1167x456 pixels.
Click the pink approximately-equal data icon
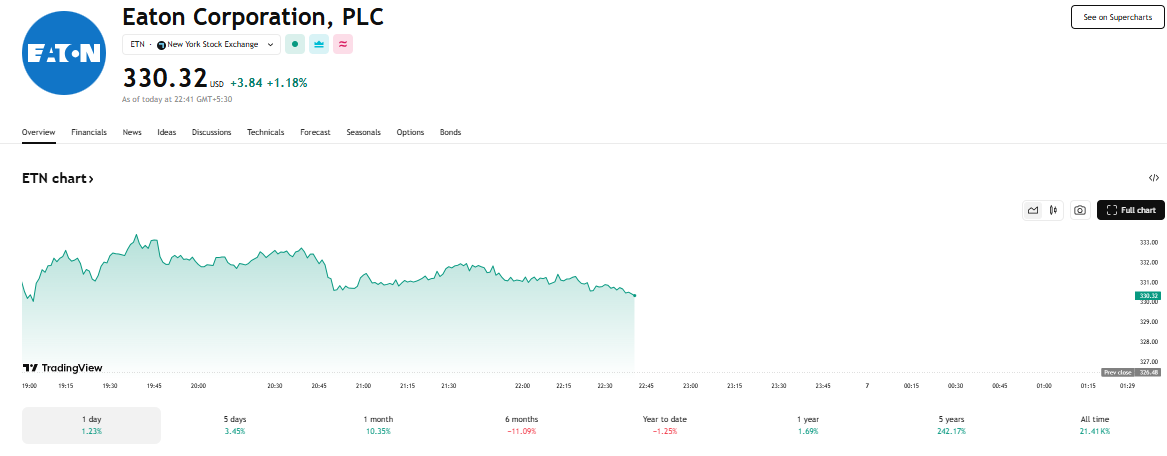point(342,45)
